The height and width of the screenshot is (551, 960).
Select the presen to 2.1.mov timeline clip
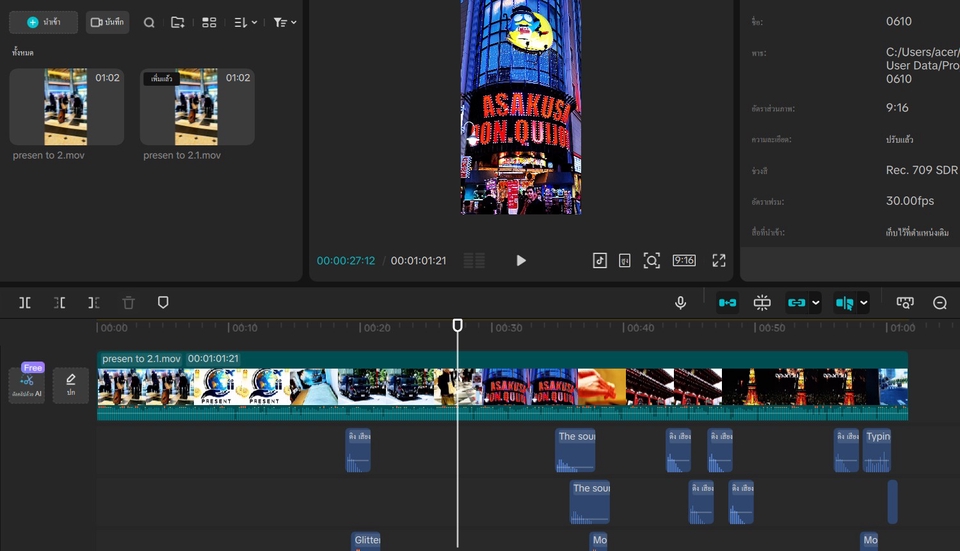[502, 386]
